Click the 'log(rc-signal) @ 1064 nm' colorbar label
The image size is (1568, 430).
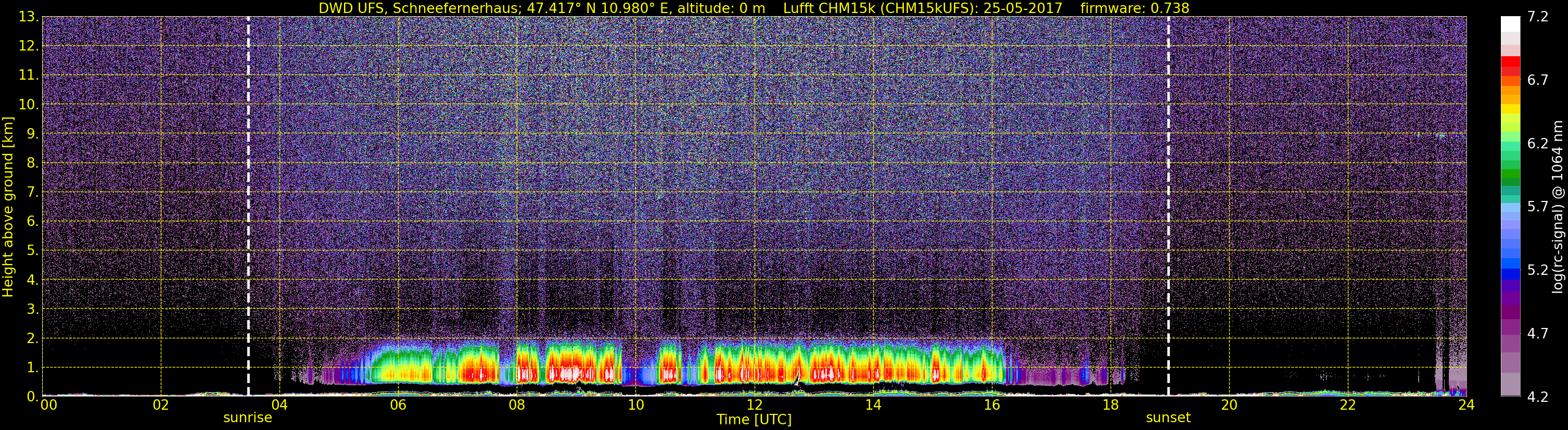pyautogui.click(x=1557, y=207)
